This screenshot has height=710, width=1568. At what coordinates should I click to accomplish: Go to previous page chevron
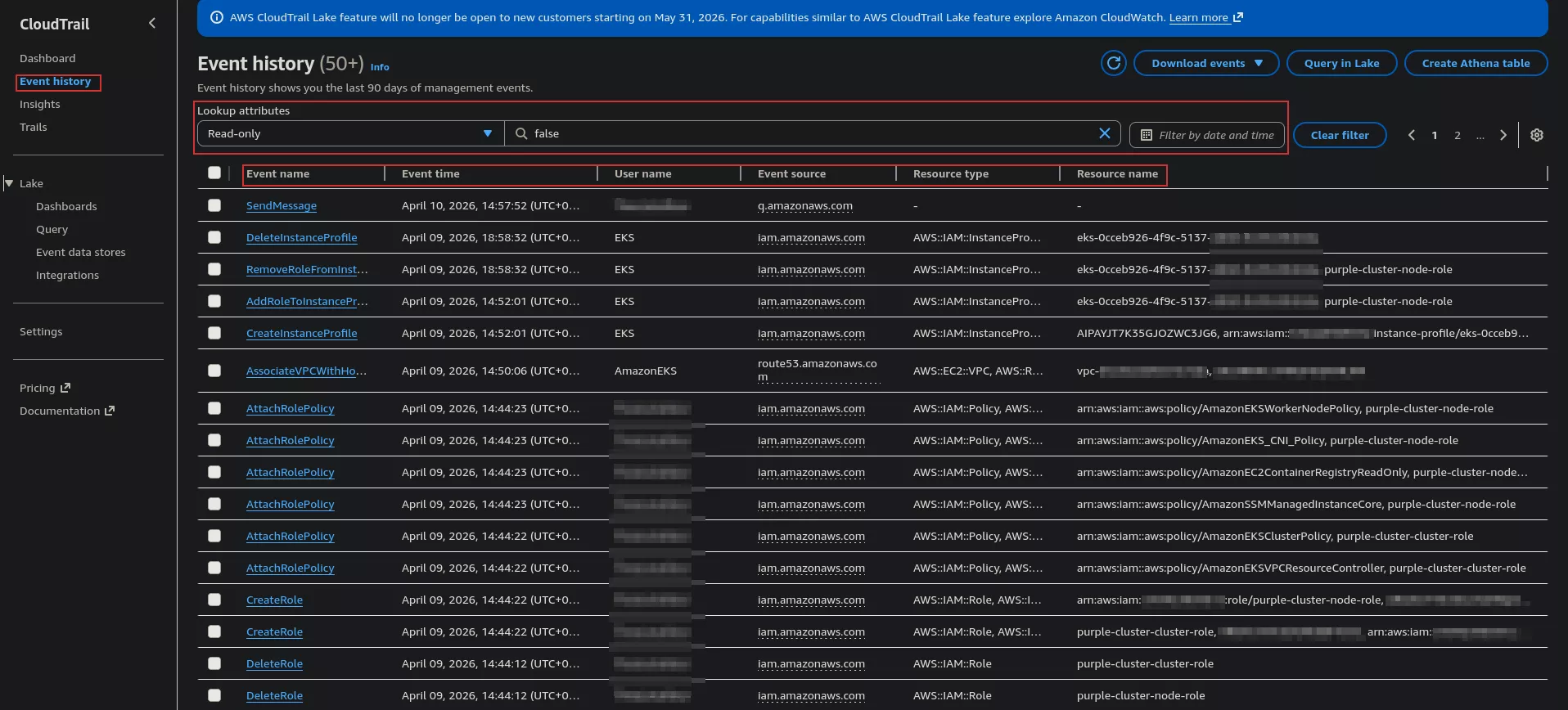(1412, 135)
